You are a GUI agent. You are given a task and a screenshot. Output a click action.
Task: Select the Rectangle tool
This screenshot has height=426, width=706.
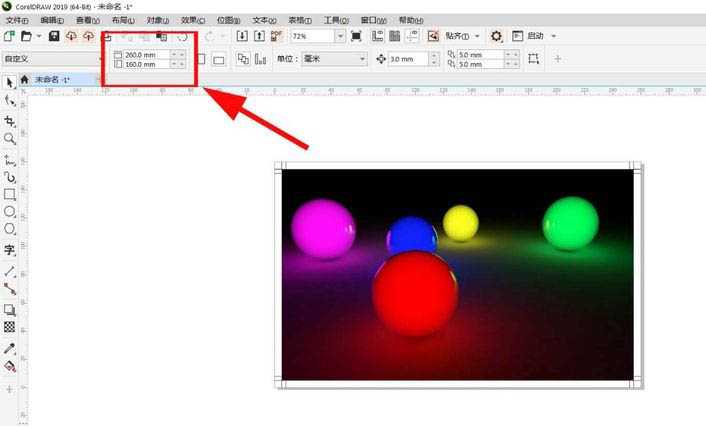coord(9,195)
